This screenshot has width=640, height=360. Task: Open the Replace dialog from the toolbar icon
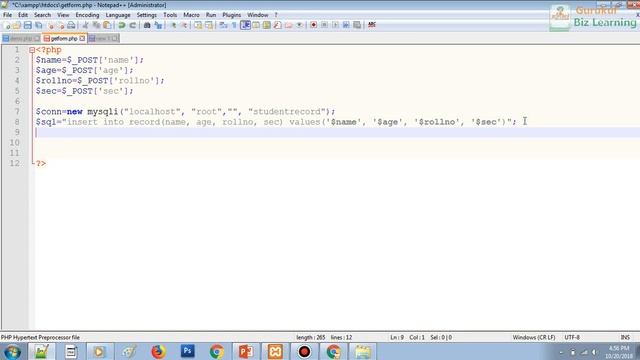(158, 25)
